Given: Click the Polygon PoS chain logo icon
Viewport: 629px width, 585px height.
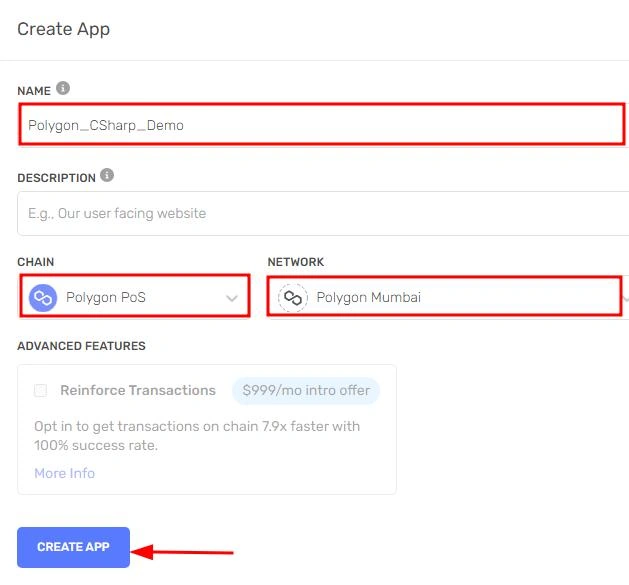Looking at the screenshot, I should point(43,298).
